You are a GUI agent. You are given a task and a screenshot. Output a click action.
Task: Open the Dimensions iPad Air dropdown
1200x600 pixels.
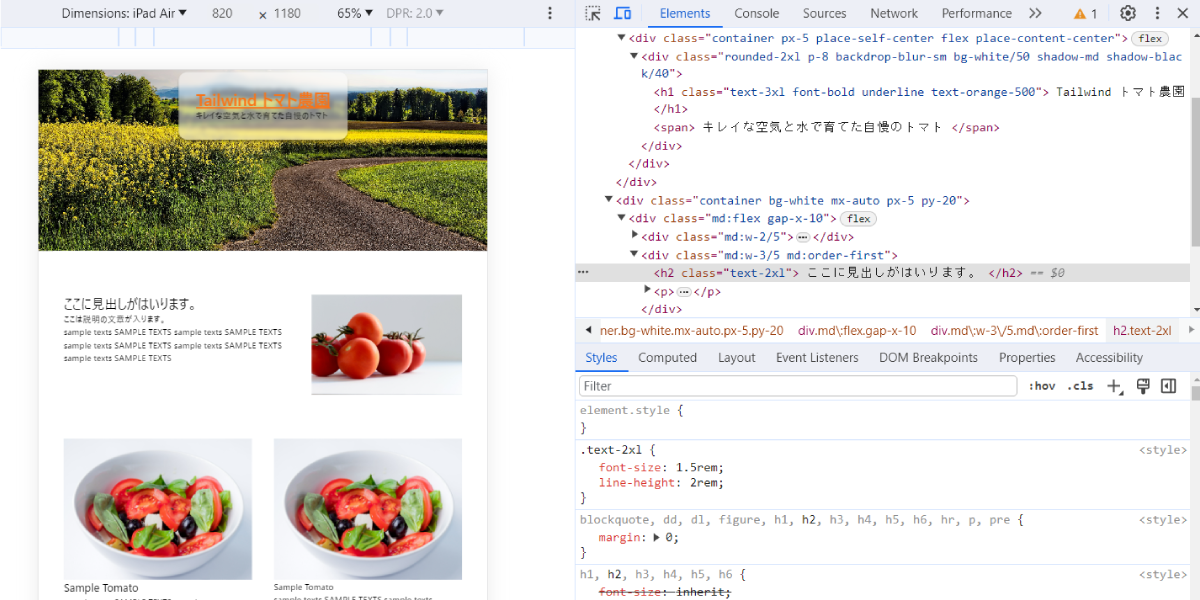[124, 13]
